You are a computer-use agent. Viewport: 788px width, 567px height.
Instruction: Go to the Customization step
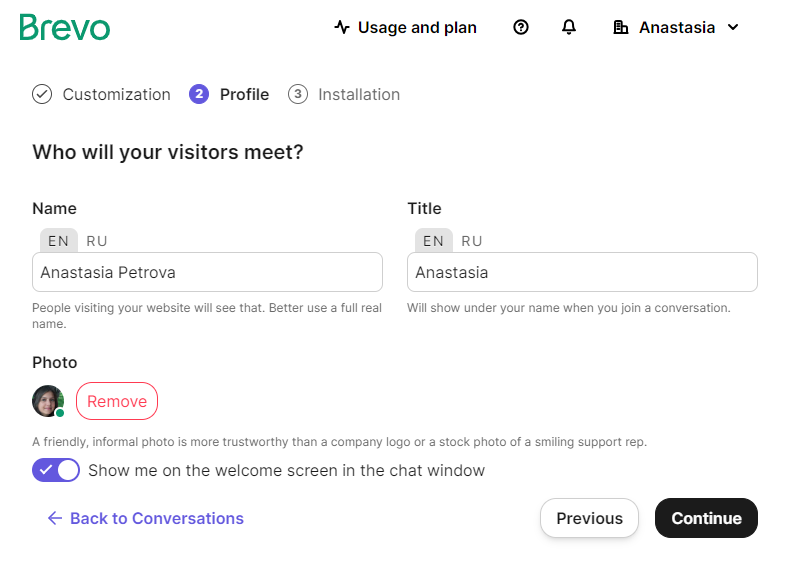coord(101,94)
